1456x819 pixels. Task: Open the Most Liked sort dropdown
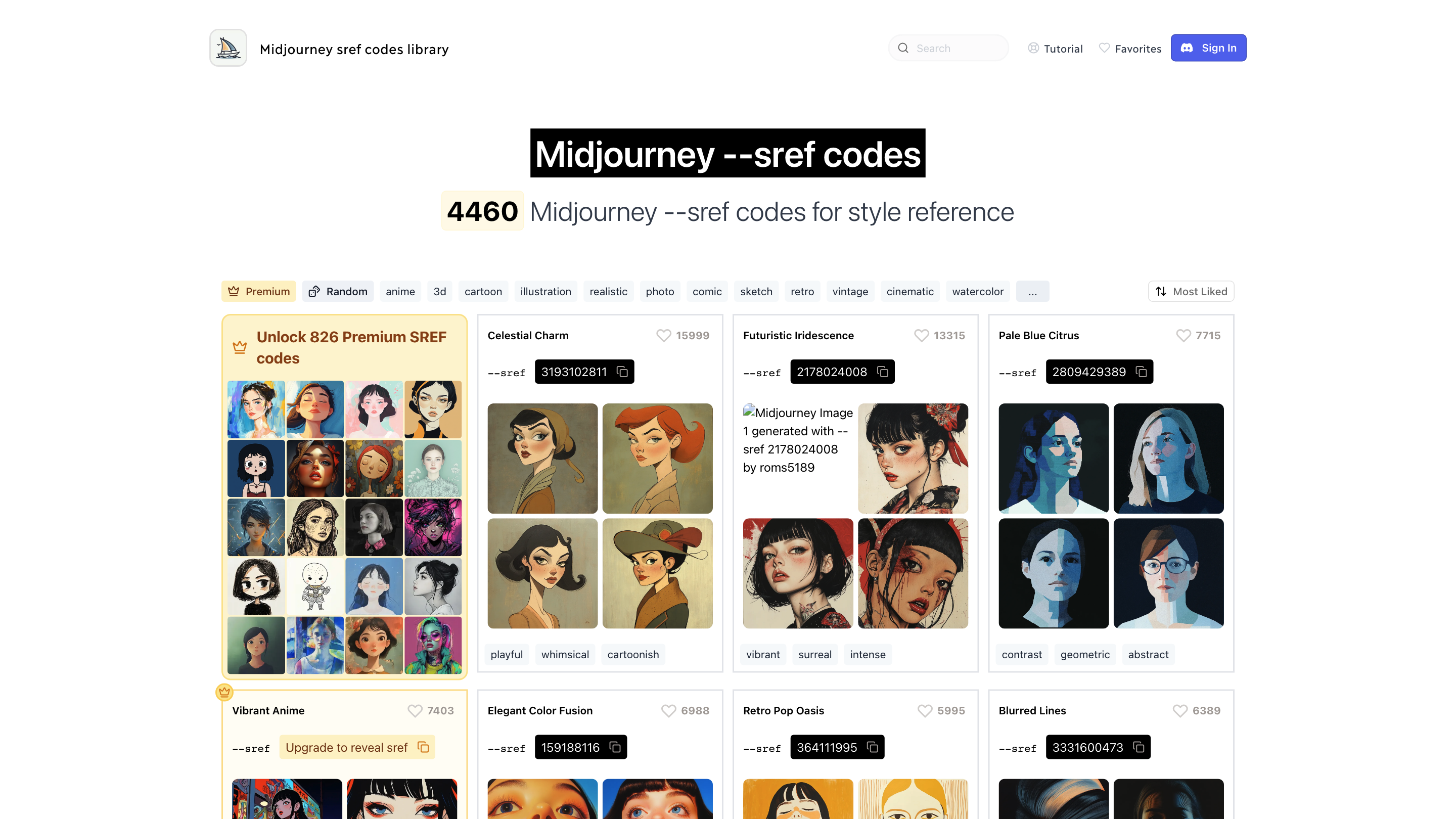(x=1191, y=291)
